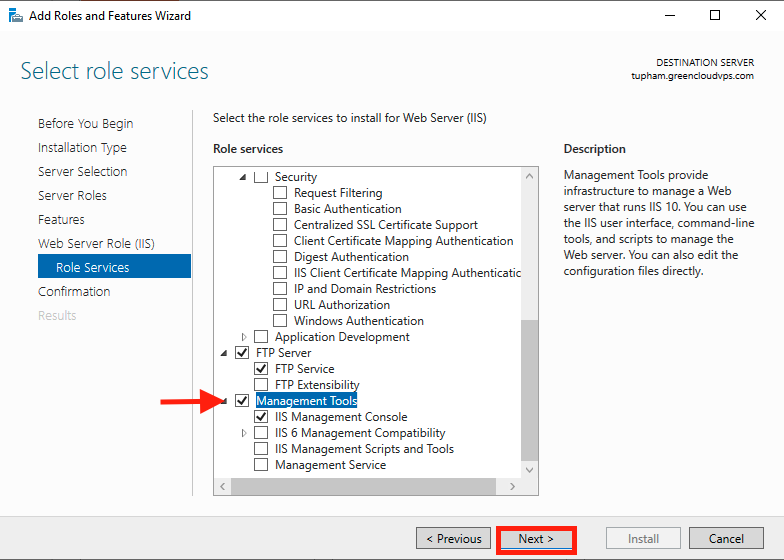Expand the Application Development node
Screen dimensions: 784x560
[x=244, y=337]
